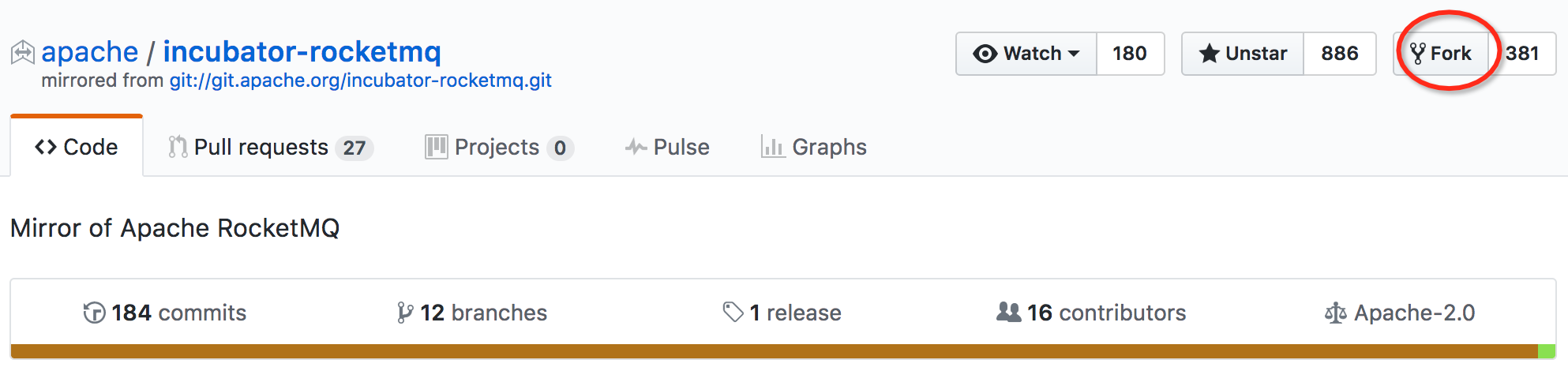The width and height of the screenshot is (1568, 371).
Task: Unstar the incubator-rocketmq repository
Action: pyautogui.click(x=1243, y=54)
